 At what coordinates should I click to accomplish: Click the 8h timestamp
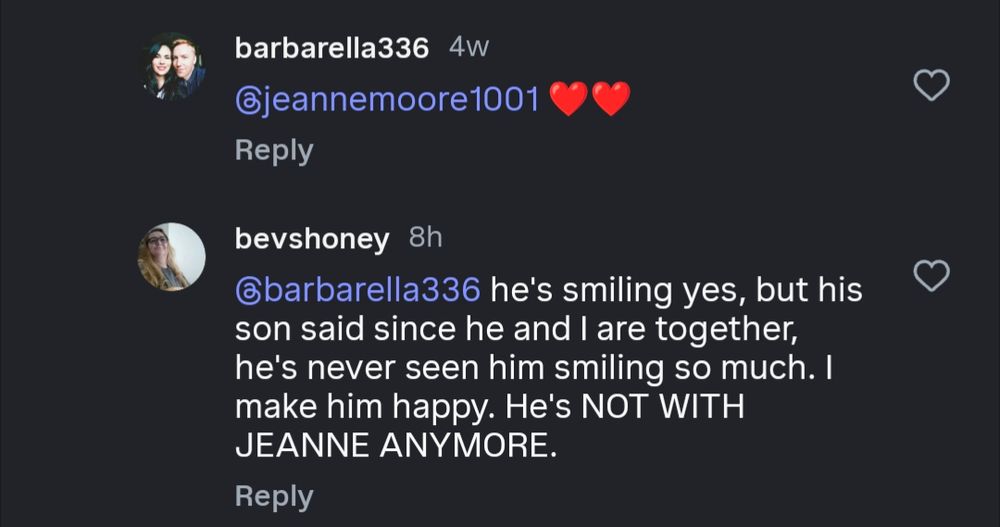coord(425,238)
